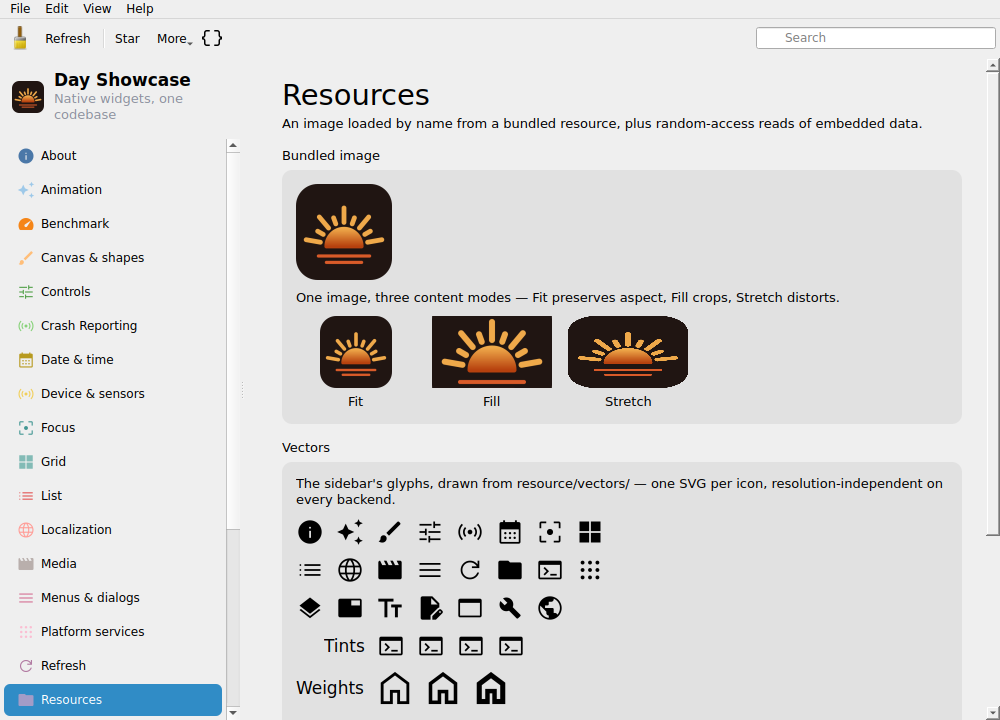Click the clapperboard glyph in Vectors grid
Viewport: 1000px width, 720px height.
coord(390,570)
